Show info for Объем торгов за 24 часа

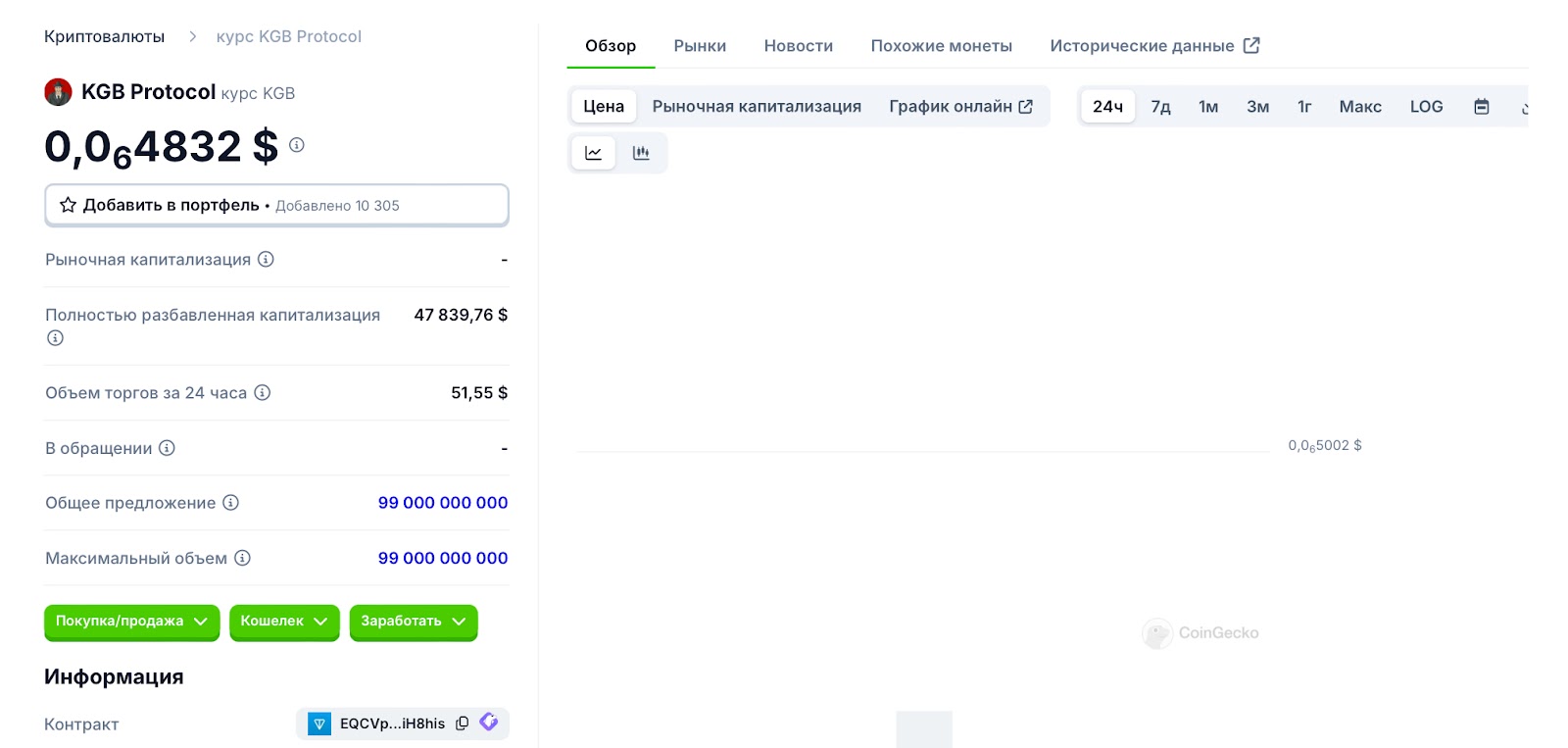click(263, 392)
